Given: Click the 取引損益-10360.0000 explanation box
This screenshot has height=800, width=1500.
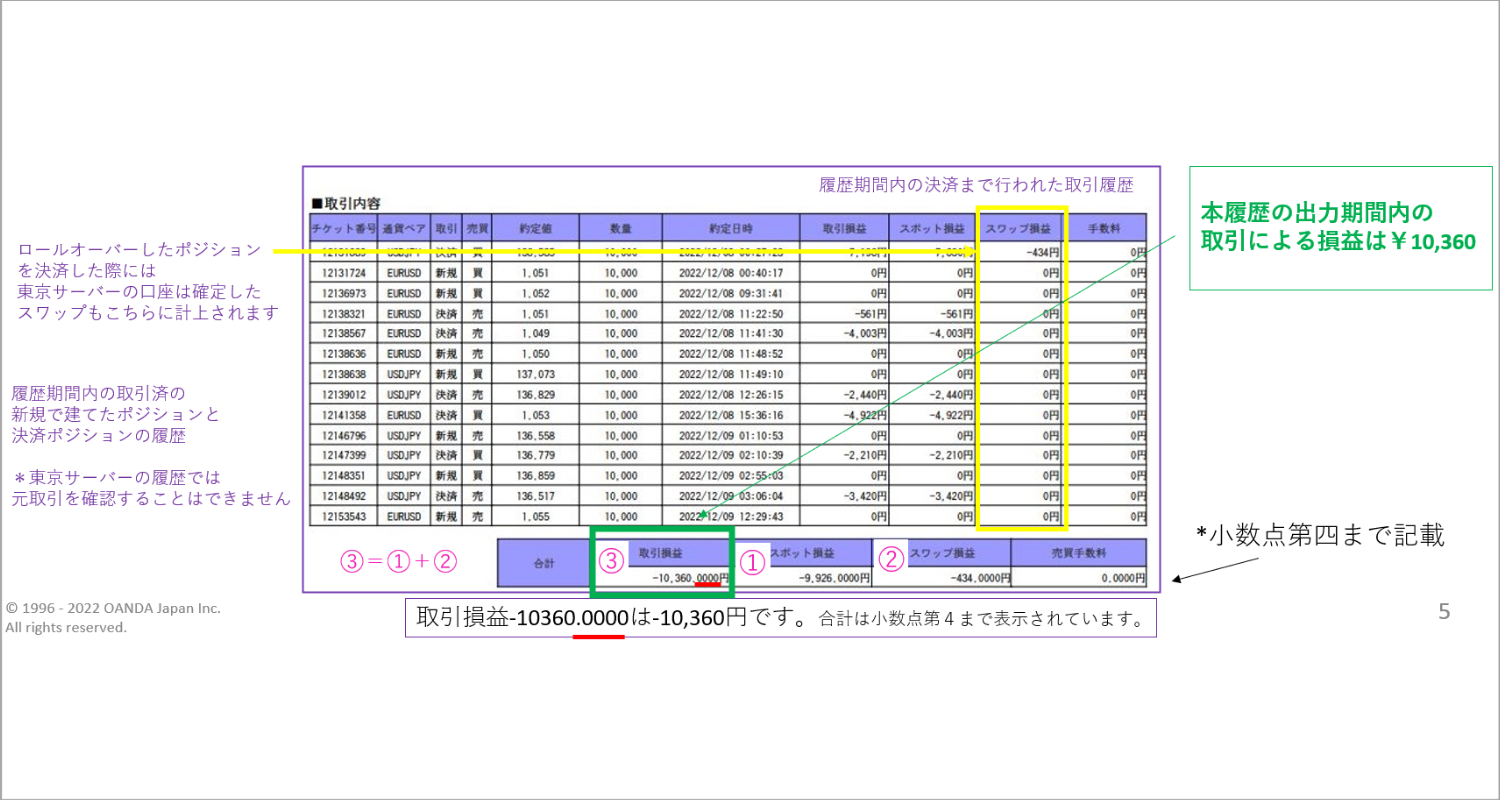Looking at the screenshot, I should [x=780, y=618].
